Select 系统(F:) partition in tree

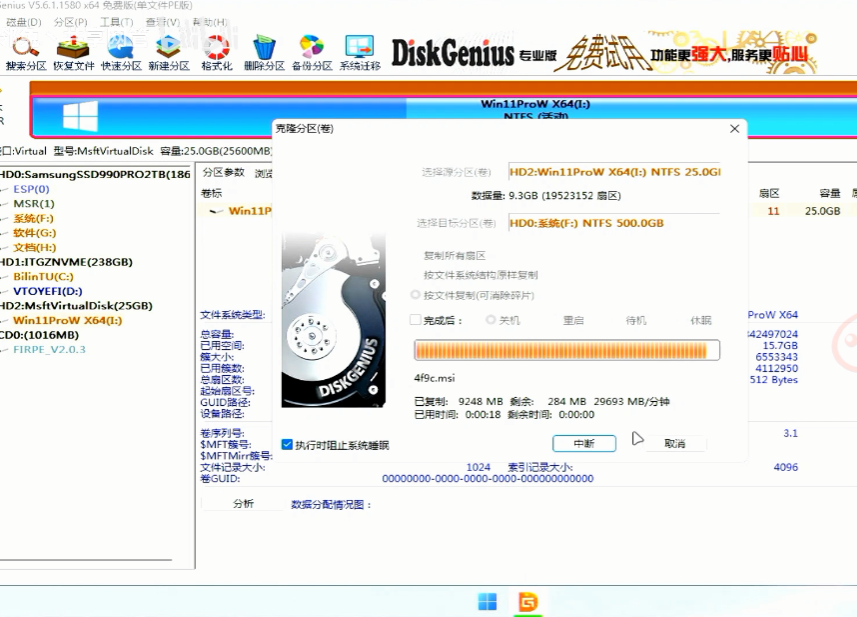click(x=33, y=219)
